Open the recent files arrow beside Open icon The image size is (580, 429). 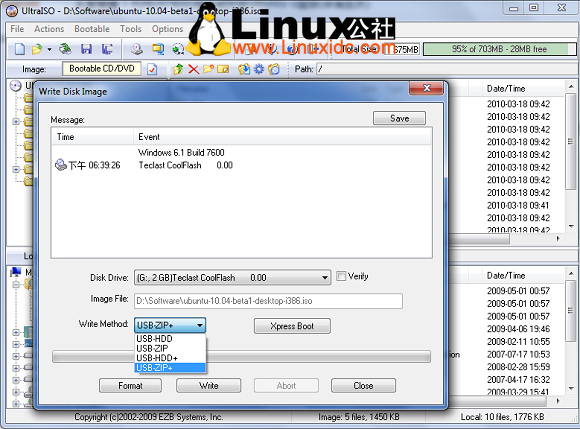[49, 49]
